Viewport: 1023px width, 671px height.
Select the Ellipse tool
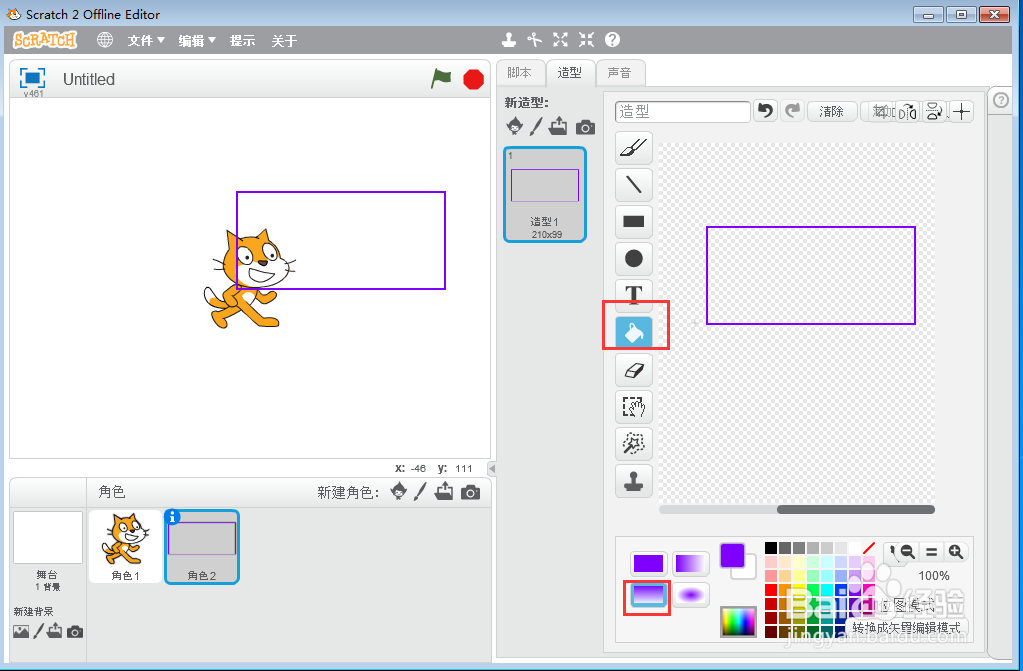click(634, 258)
